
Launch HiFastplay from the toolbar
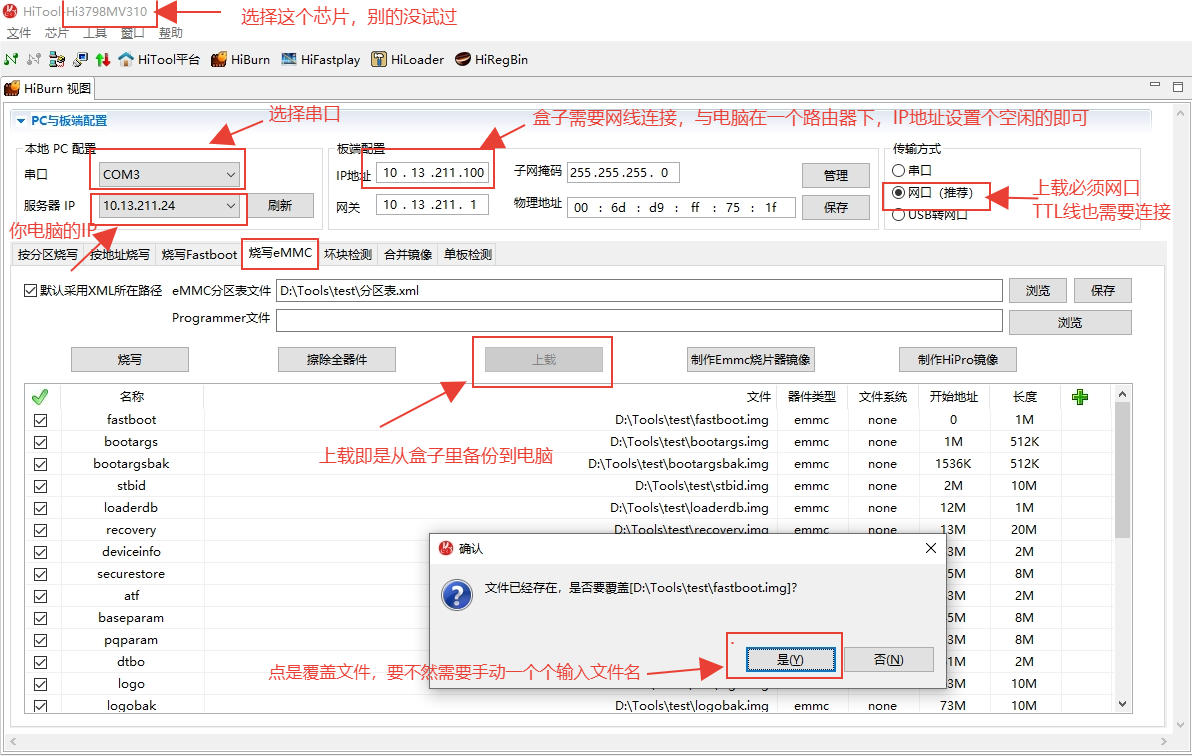[x=320, y=59]
